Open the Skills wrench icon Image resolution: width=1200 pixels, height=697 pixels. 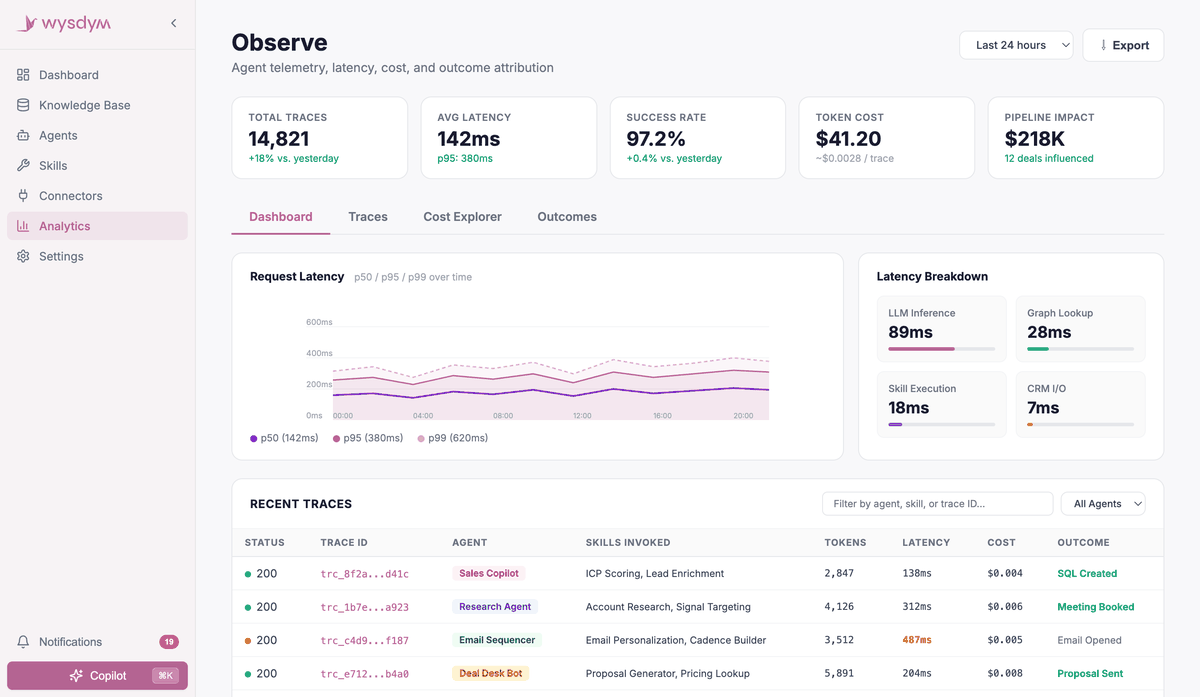click(23, 165)
